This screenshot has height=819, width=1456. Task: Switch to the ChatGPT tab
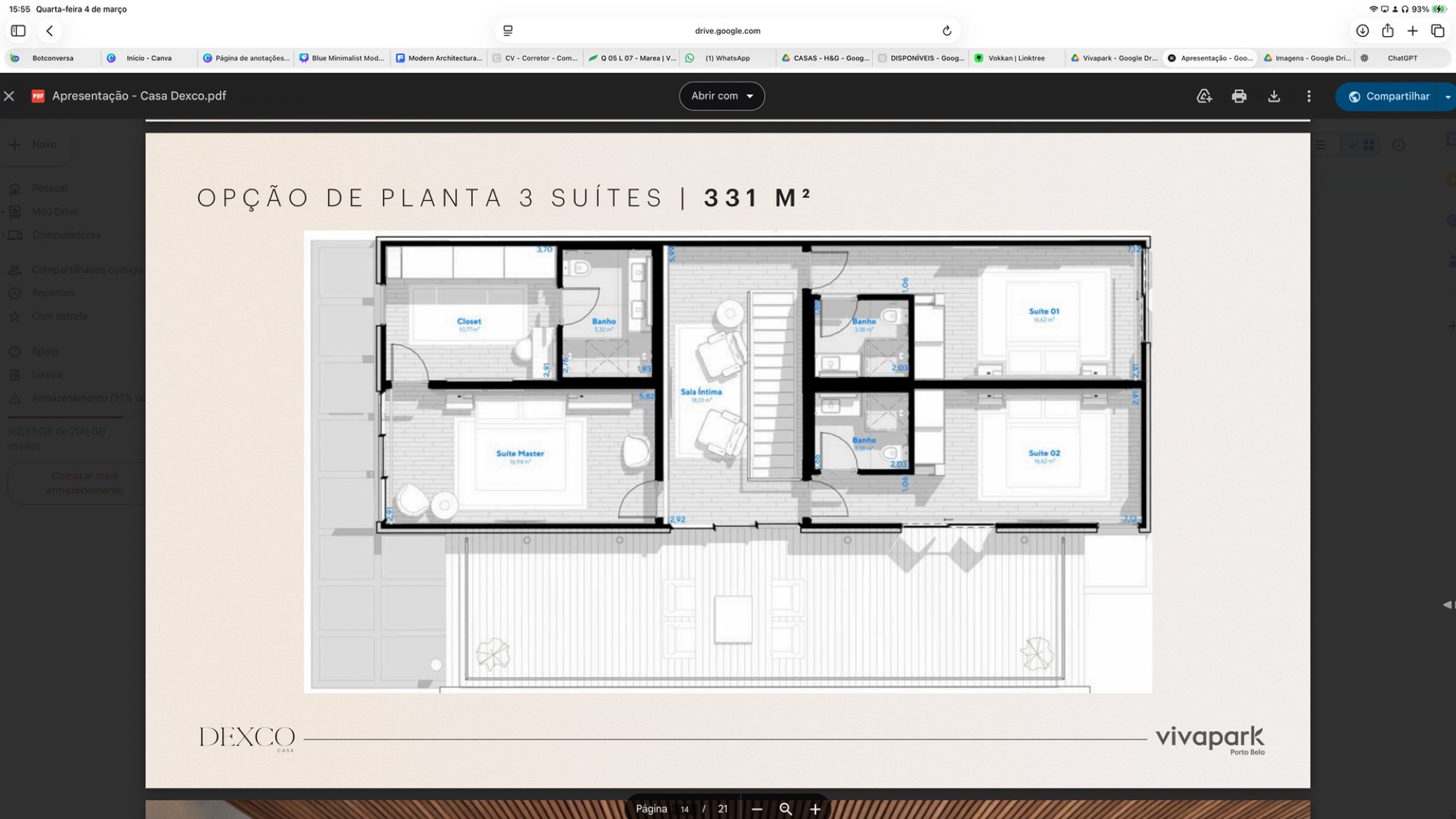(x=1402, y=58)
